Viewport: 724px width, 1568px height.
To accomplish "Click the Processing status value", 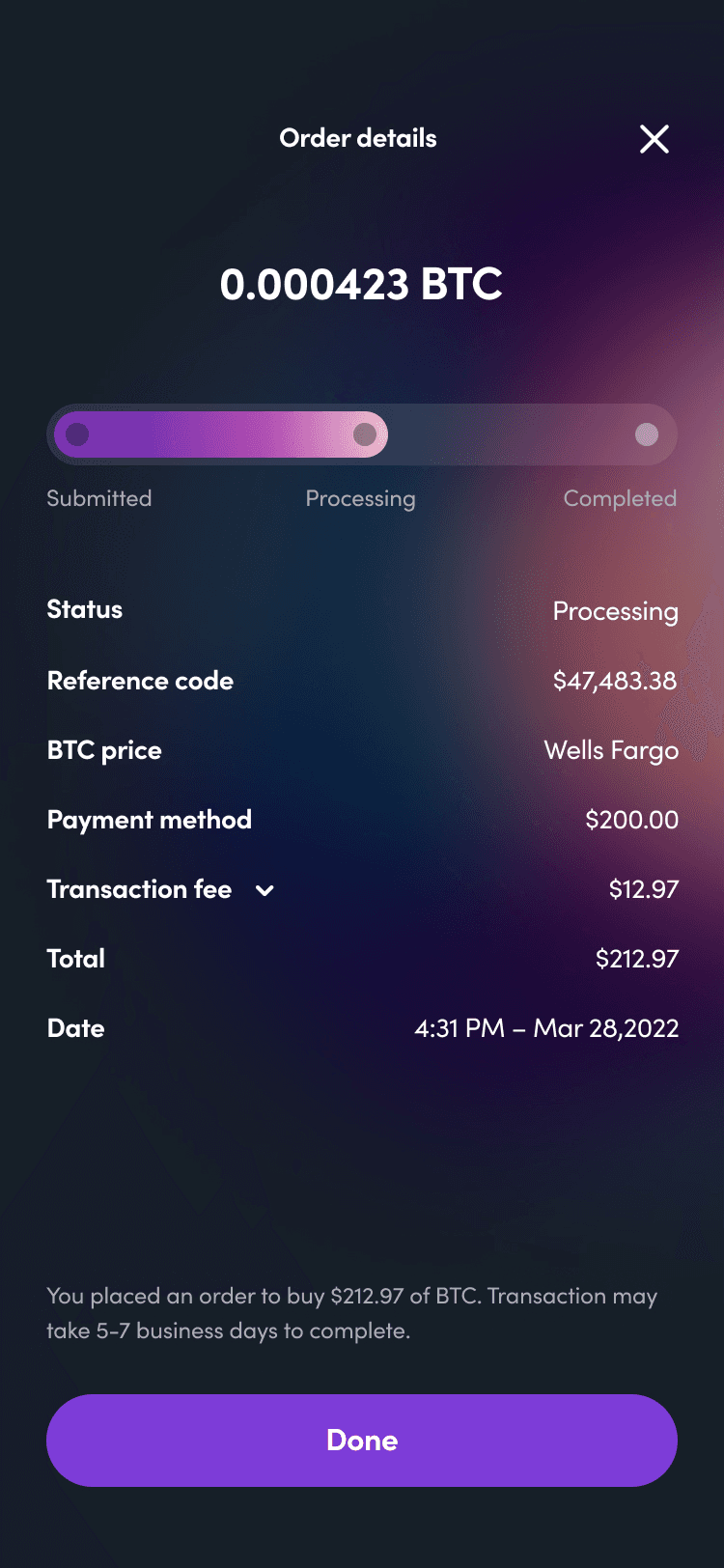I will click(615, 611).
